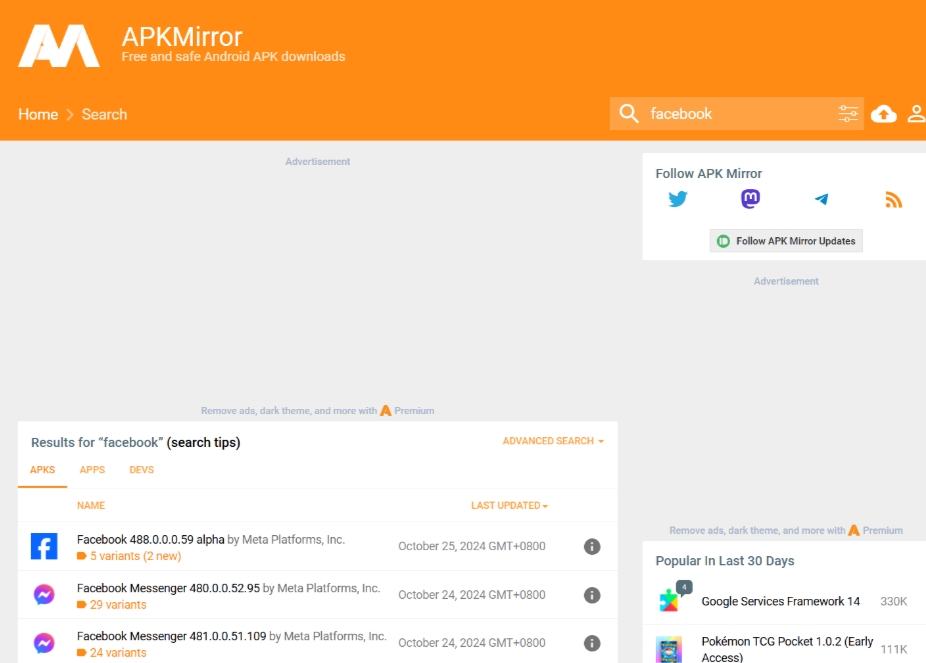Screen dimensions: 926x663
Task: Click Messenger icon for version 480.0.0.52.95
Action: 44,595
